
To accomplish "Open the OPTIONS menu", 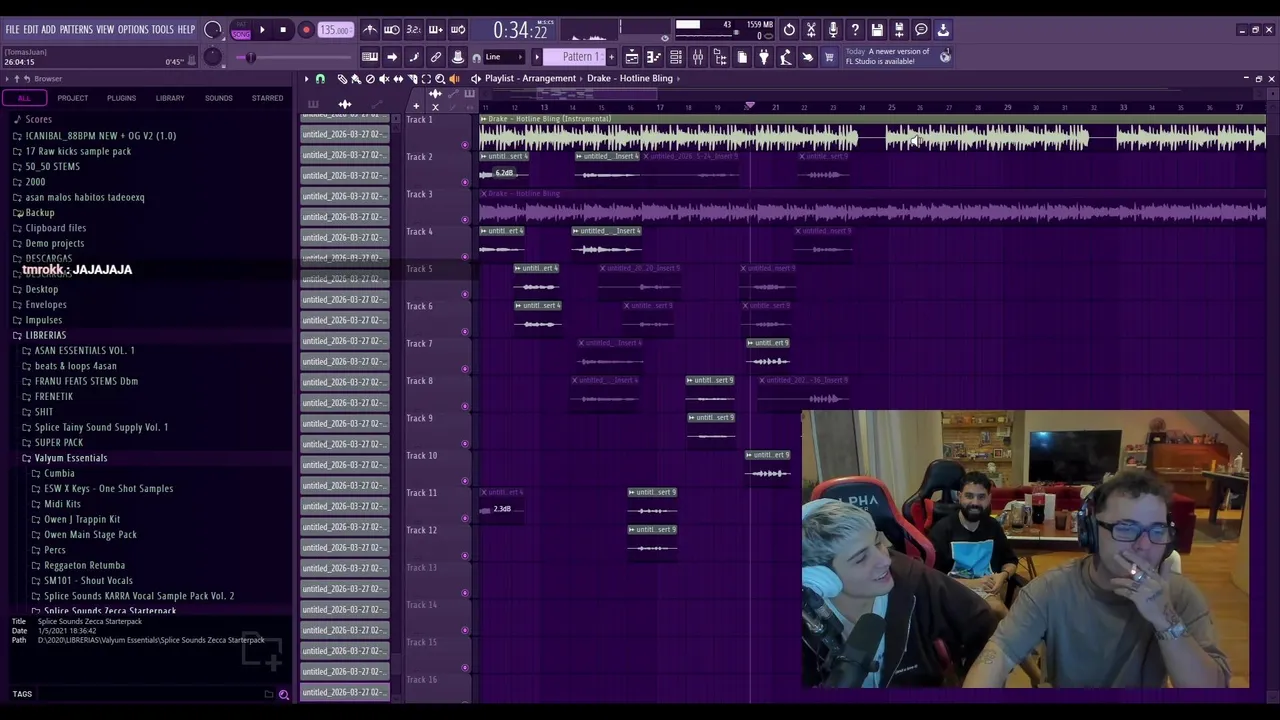I will pyautogui.click(x=133, y=30).
